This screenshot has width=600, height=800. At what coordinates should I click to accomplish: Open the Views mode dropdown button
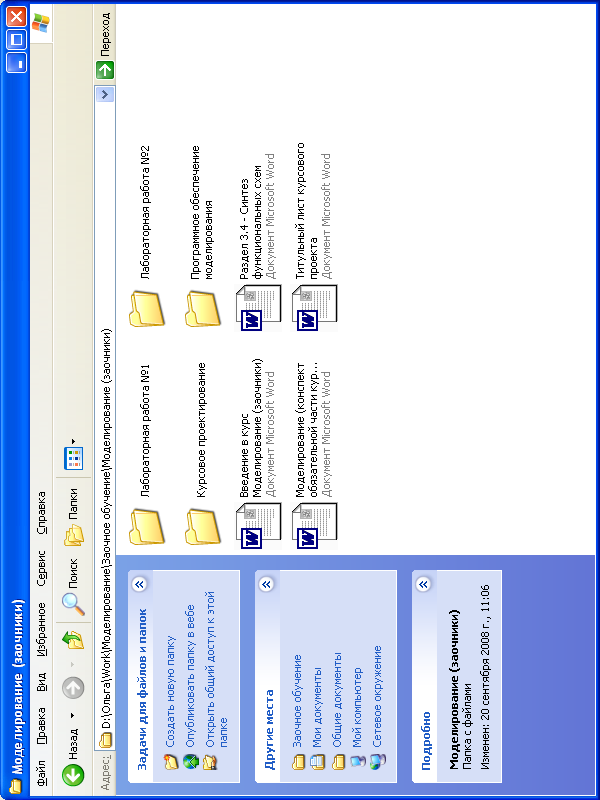(73, 454)
